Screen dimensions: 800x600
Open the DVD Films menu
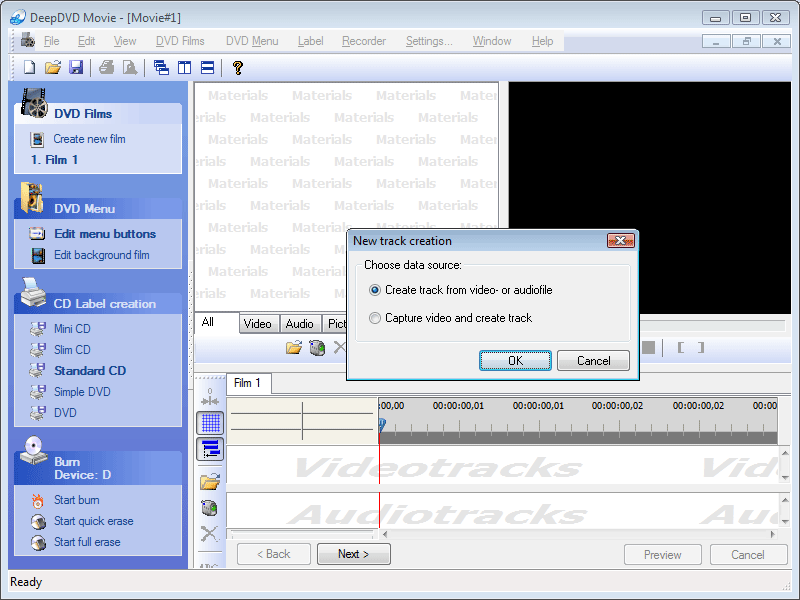[180, 41]
